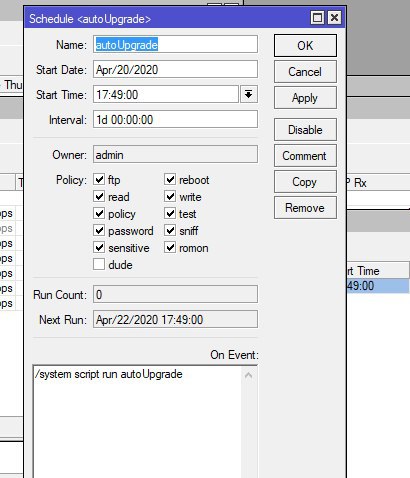The image size is (410, 478).
Task: Close the Schedule autoUpgrade dialog
Action: click(x=334, y=18)
